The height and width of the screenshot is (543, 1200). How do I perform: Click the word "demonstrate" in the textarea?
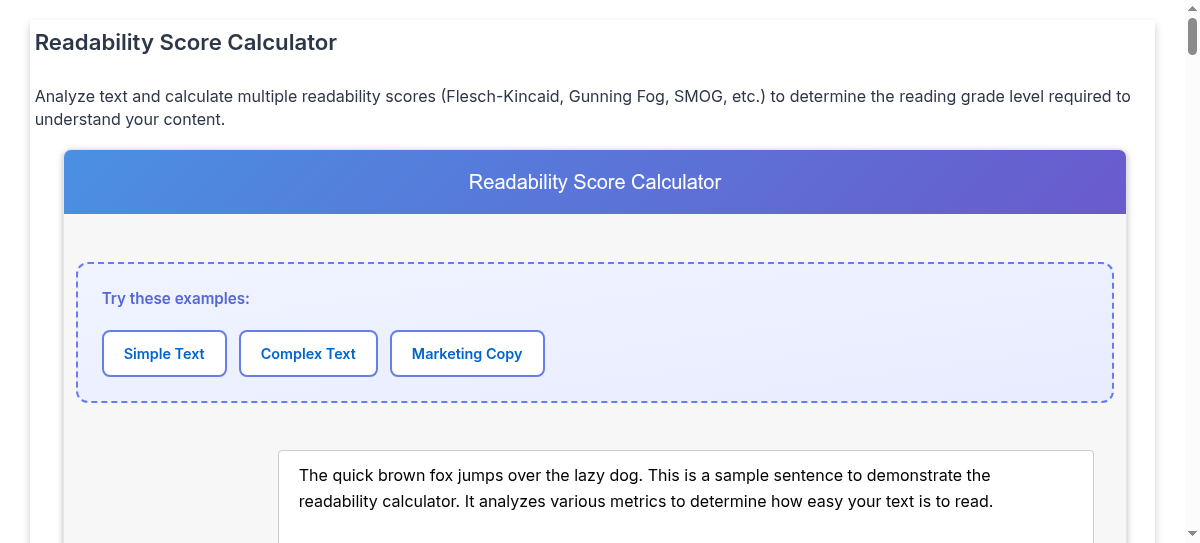click(913, 475)
